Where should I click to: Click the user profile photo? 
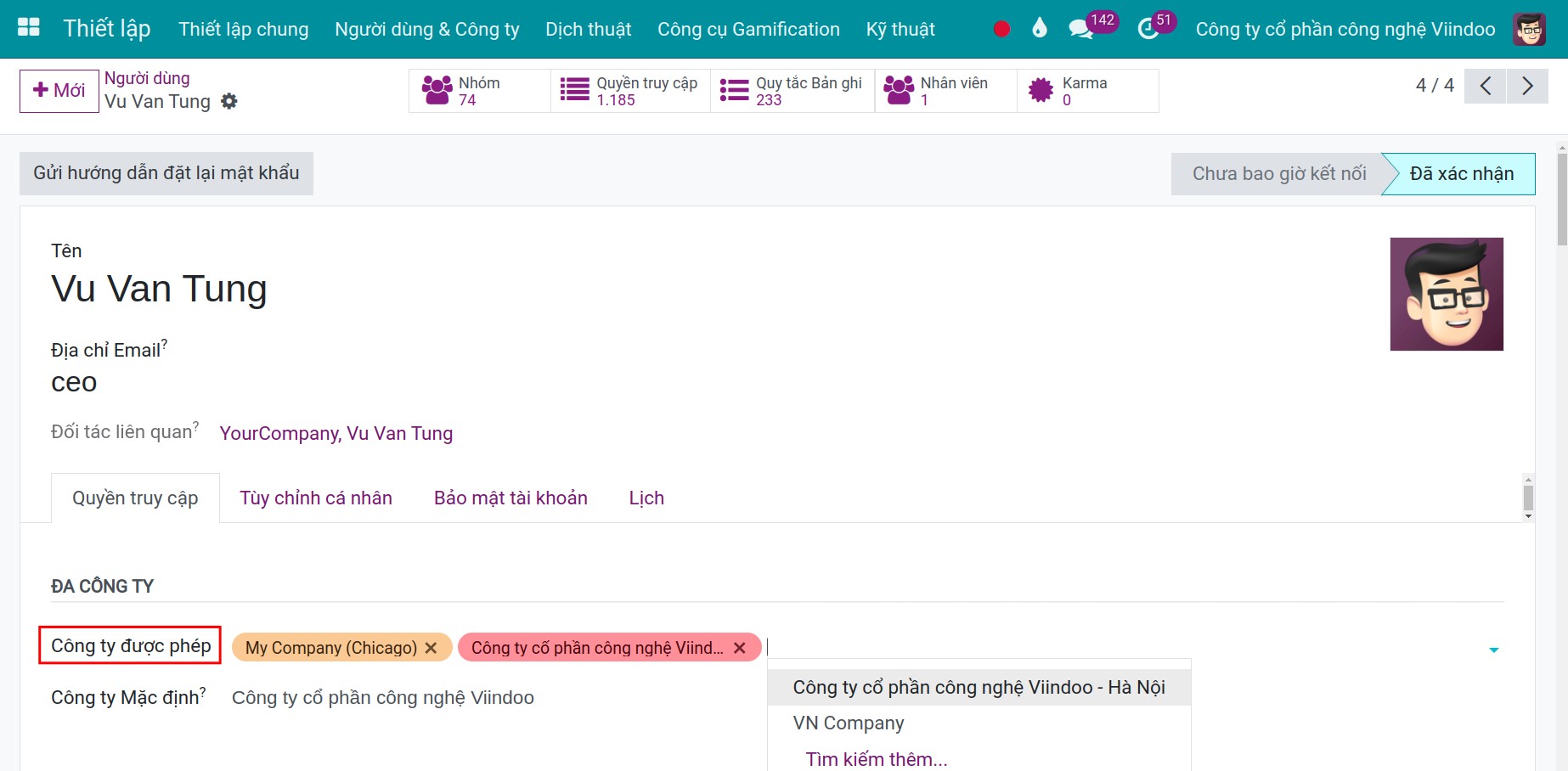click(x=1447, y=294)
